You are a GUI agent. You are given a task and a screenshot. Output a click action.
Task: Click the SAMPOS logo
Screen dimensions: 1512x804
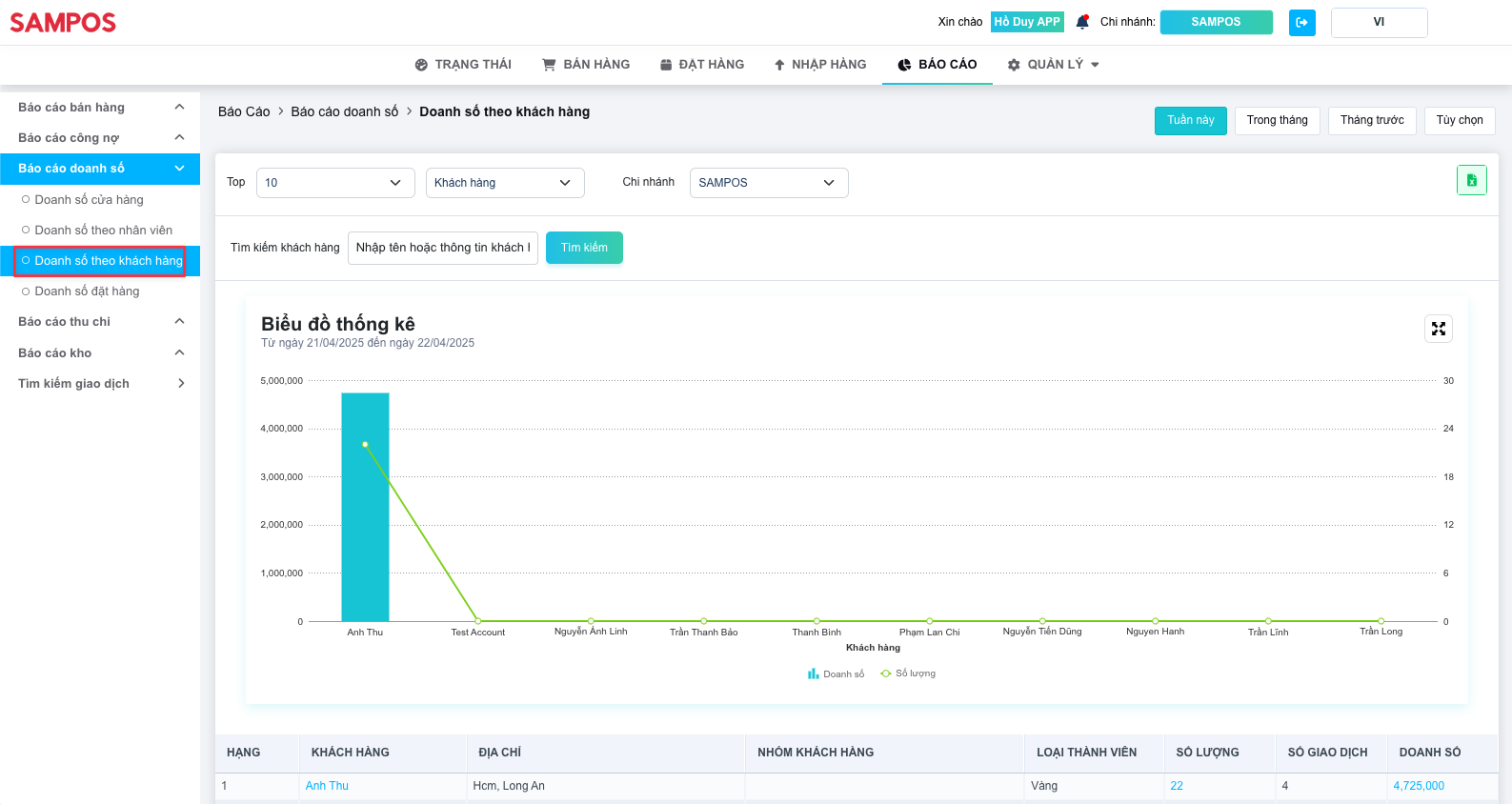pos(63,22)
